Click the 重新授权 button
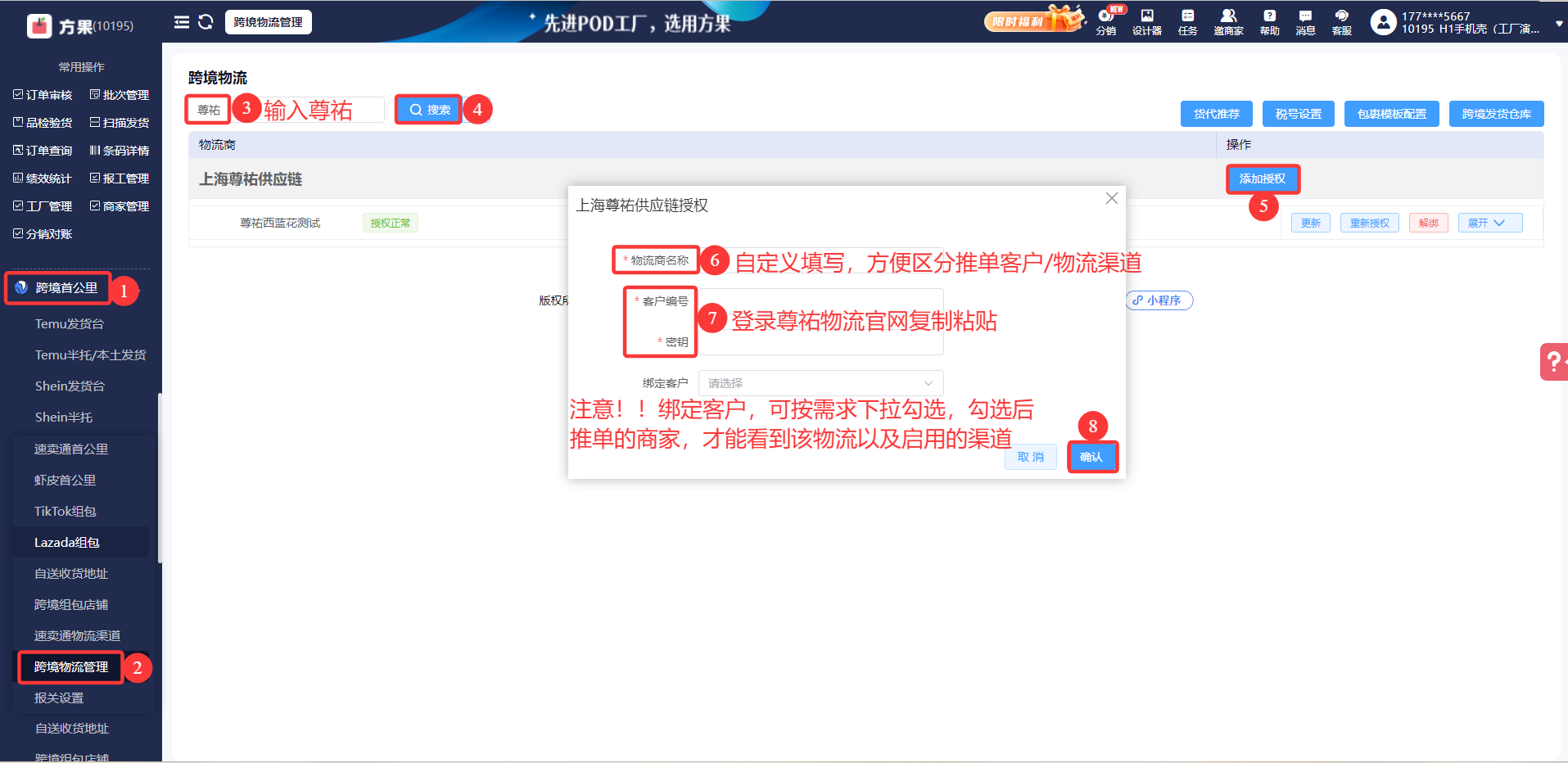 click(x=1370, y=223)
